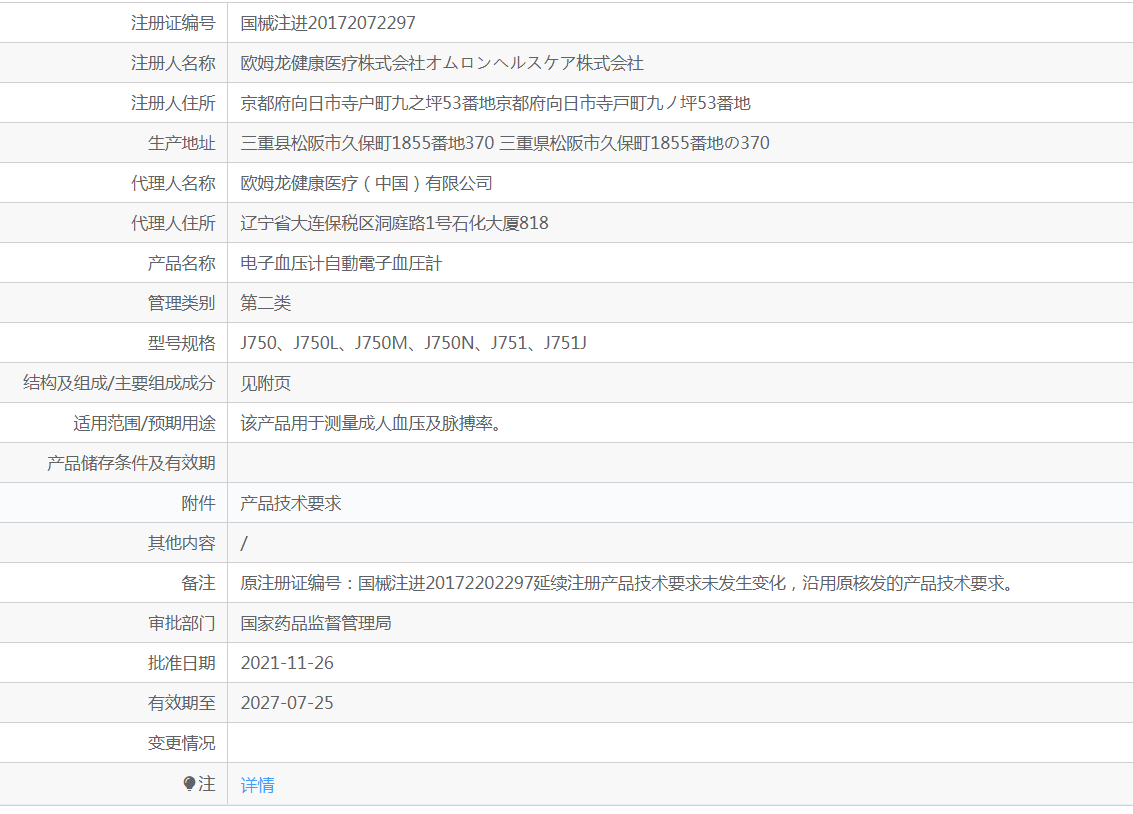Click the 注册人住所 label
The width and height of the screenshot is (1133, 814).
tap(173, 103)
